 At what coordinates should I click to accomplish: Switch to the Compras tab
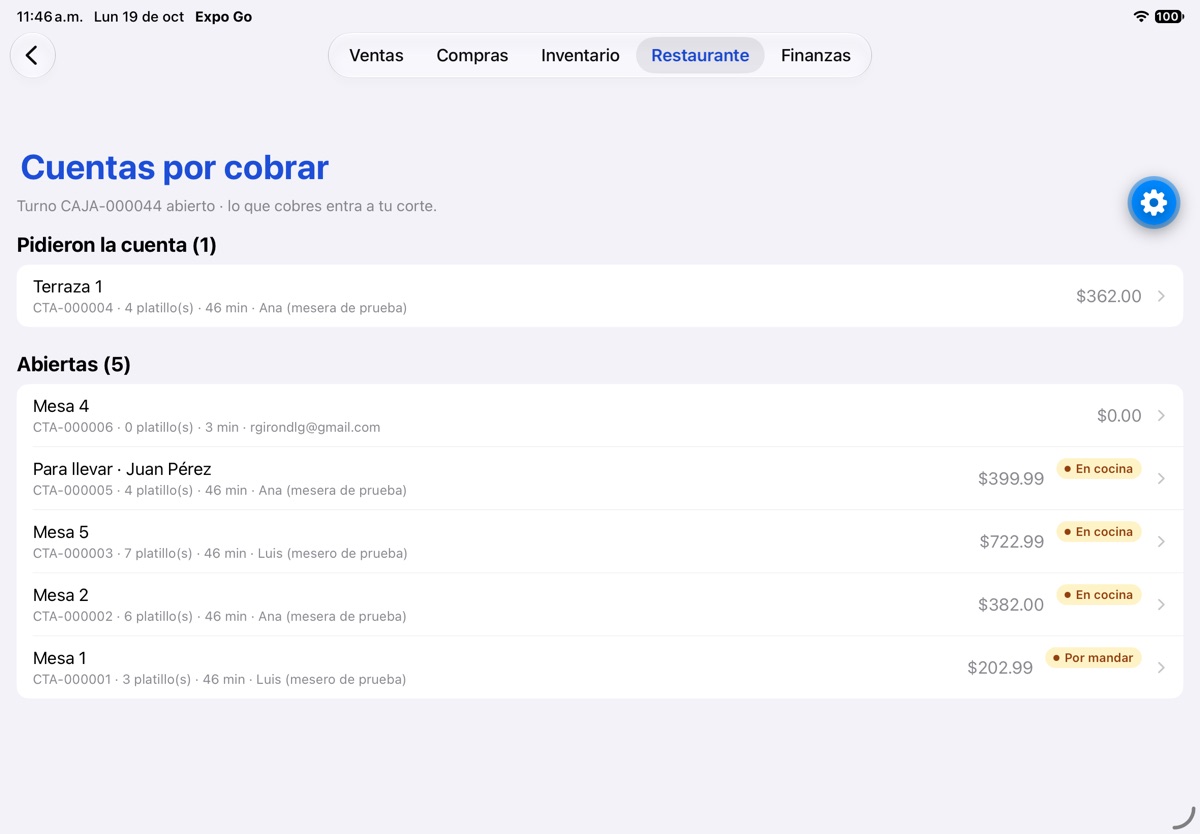click(x=472, y=55)
